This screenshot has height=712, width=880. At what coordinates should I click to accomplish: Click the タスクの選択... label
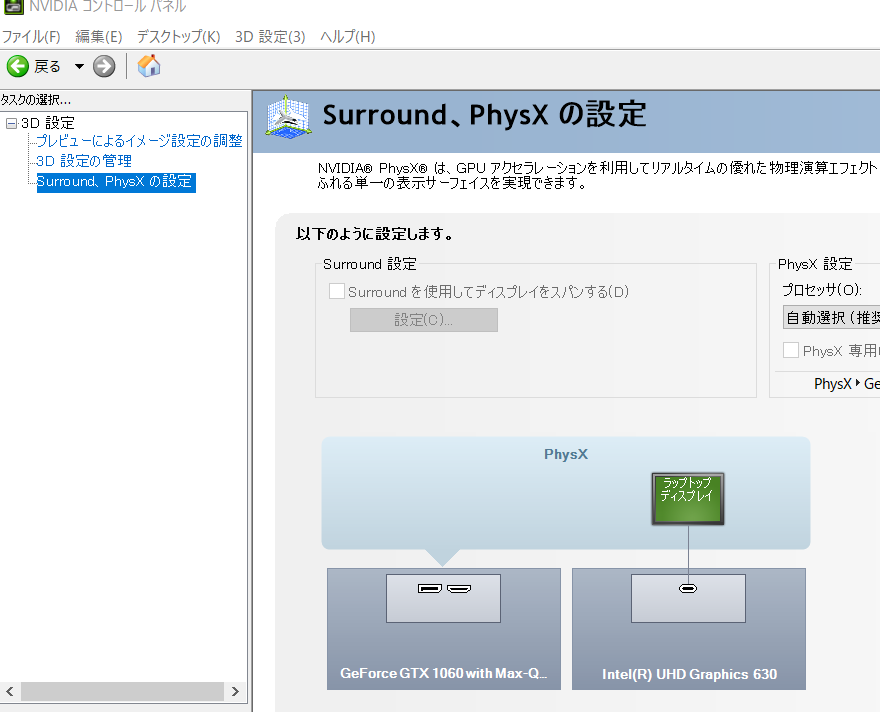36,100
